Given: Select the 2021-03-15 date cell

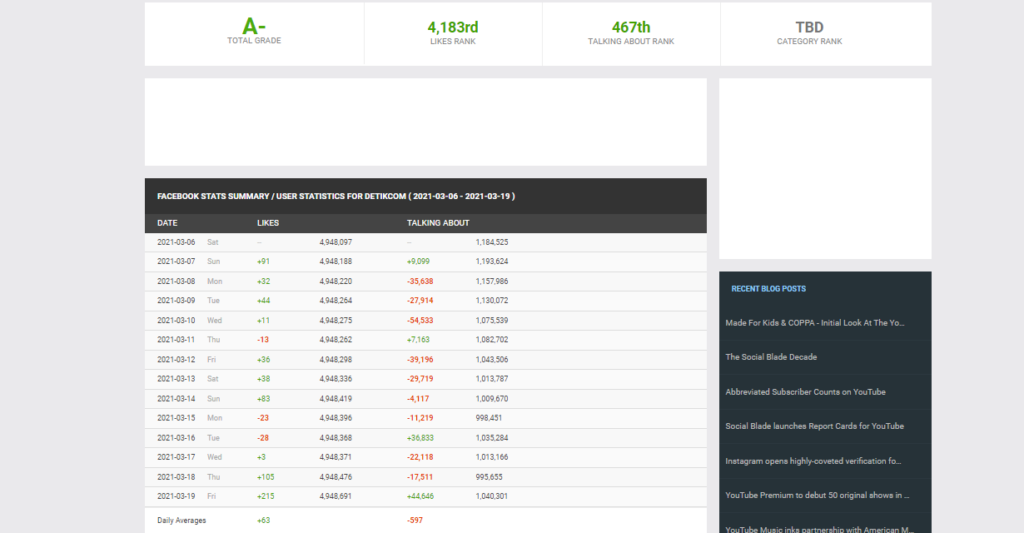Looking at the screenshot, I should point(176,418).
